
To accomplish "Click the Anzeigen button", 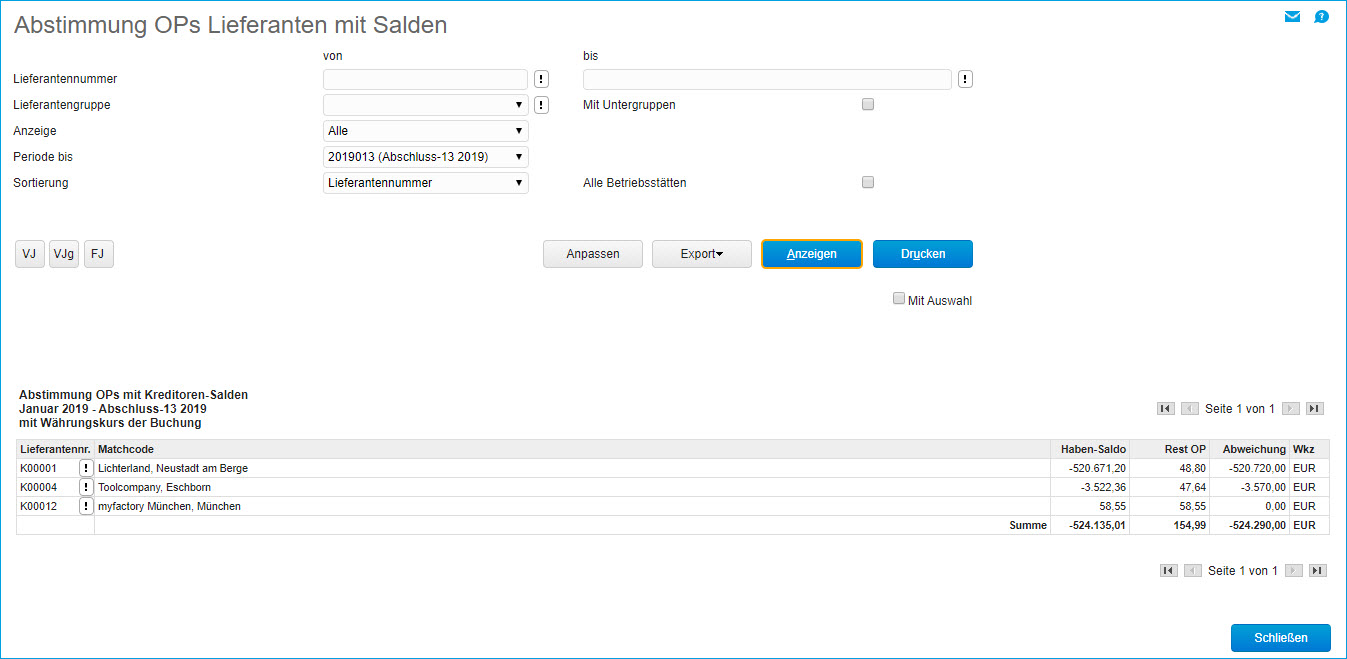I will [812, 254].
